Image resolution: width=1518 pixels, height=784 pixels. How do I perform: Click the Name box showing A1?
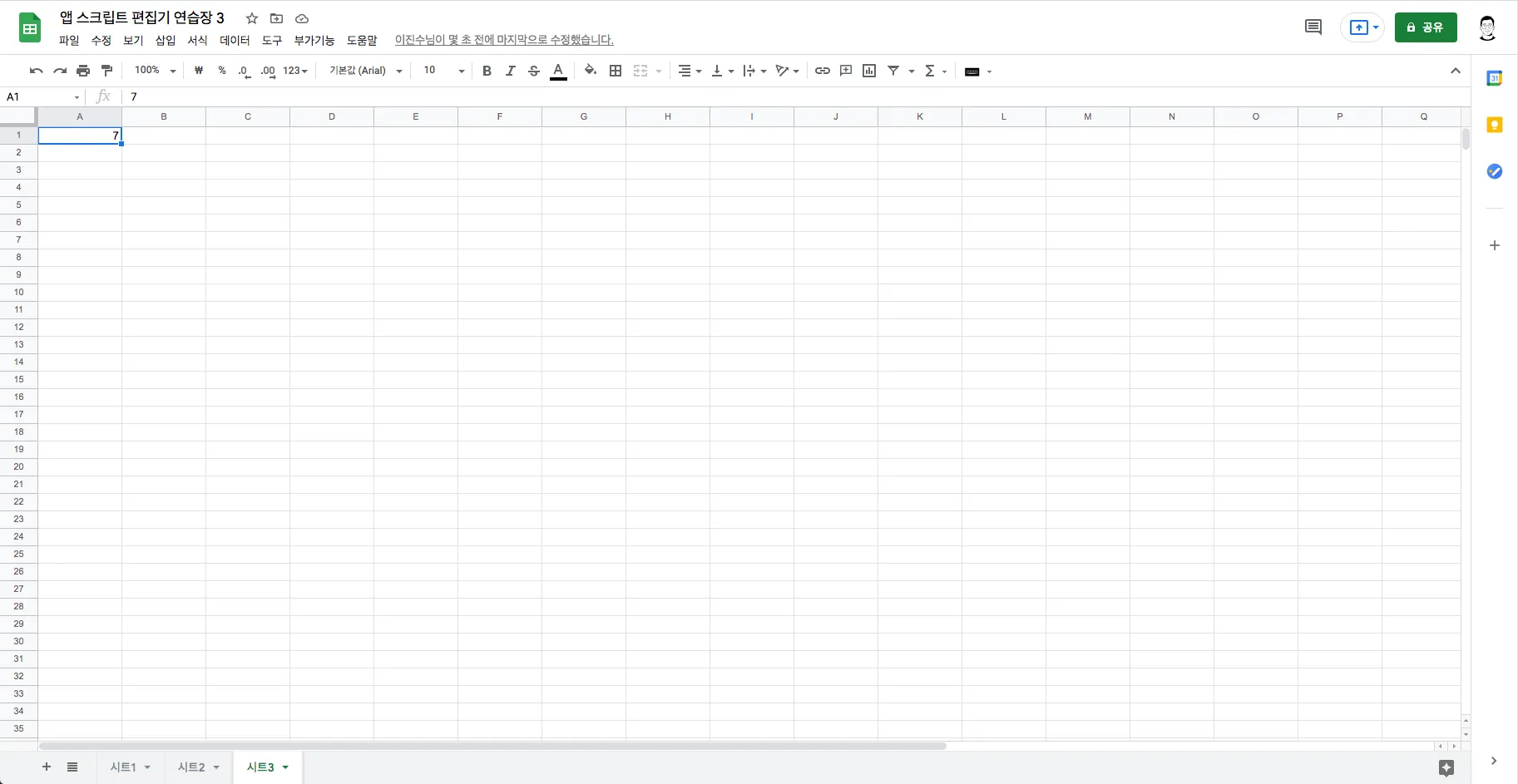[42, 97]
